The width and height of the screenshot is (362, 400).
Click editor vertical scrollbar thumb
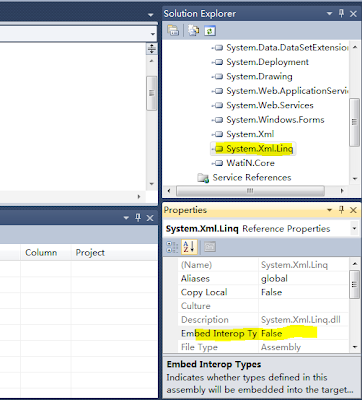[152, 93]
